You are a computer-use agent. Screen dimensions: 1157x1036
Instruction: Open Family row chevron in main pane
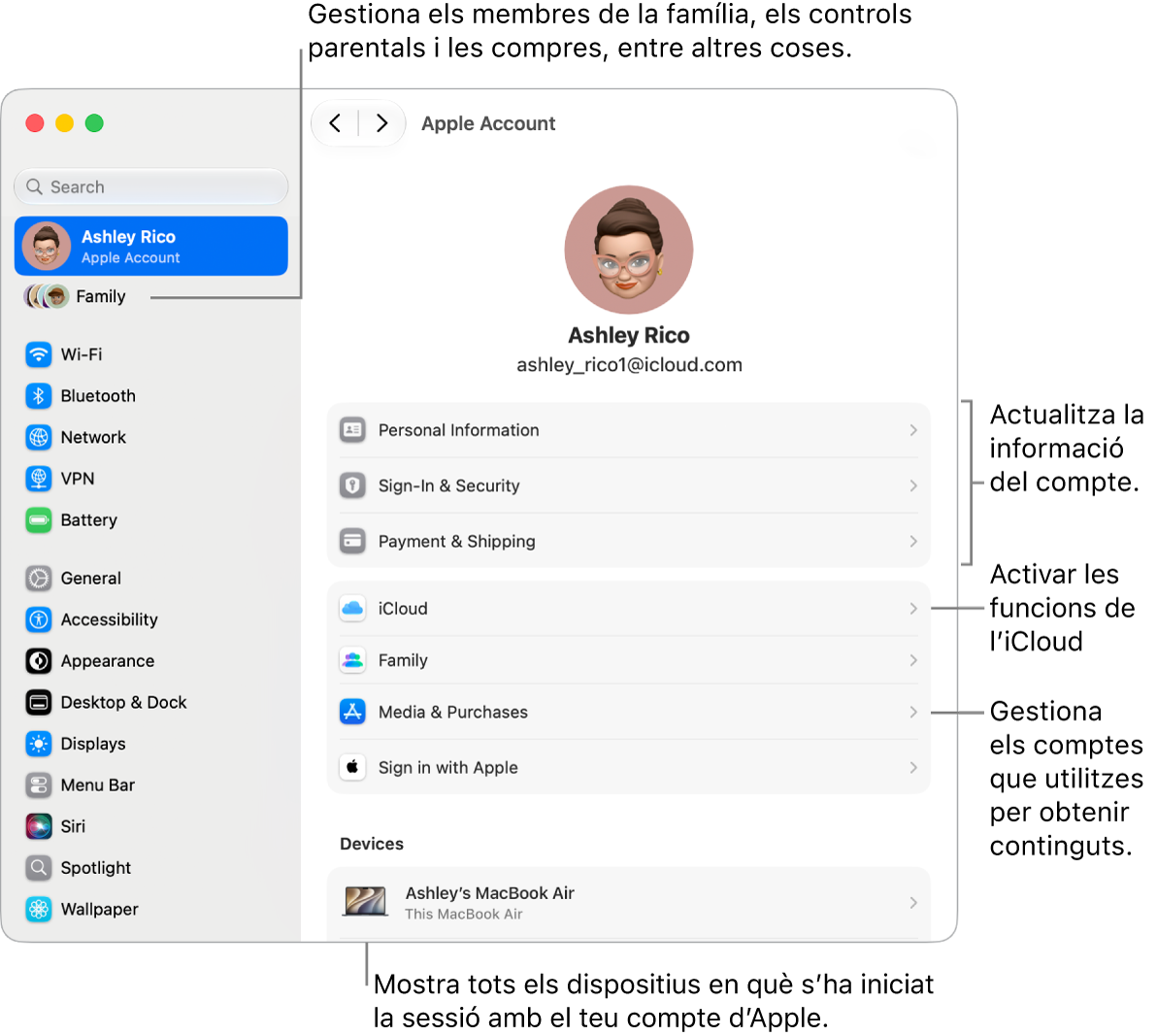coord(913,660)
